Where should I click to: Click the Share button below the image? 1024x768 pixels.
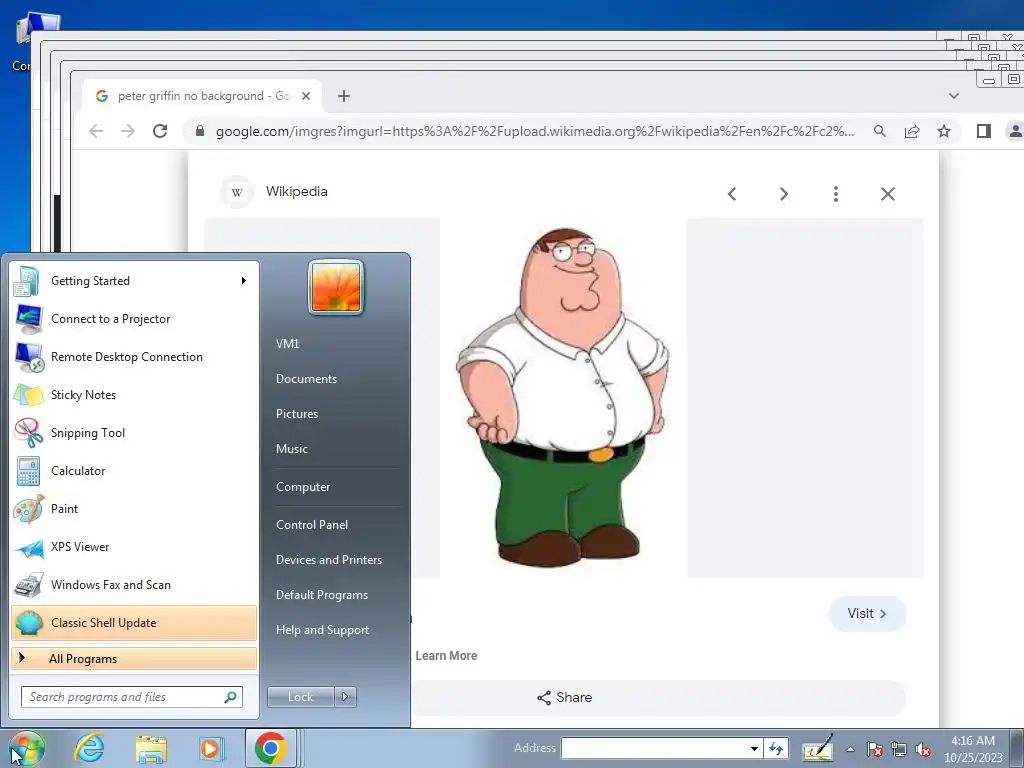[564, 697]
